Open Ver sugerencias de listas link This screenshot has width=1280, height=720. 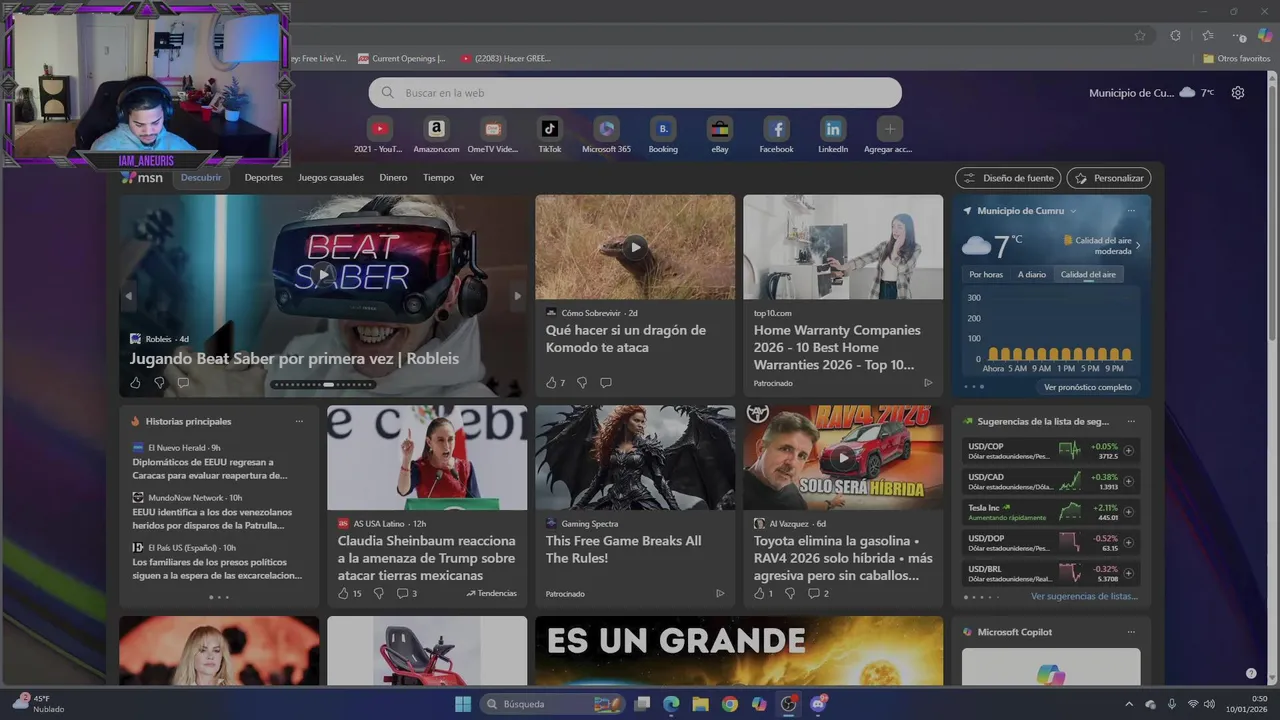point(1084,596)
